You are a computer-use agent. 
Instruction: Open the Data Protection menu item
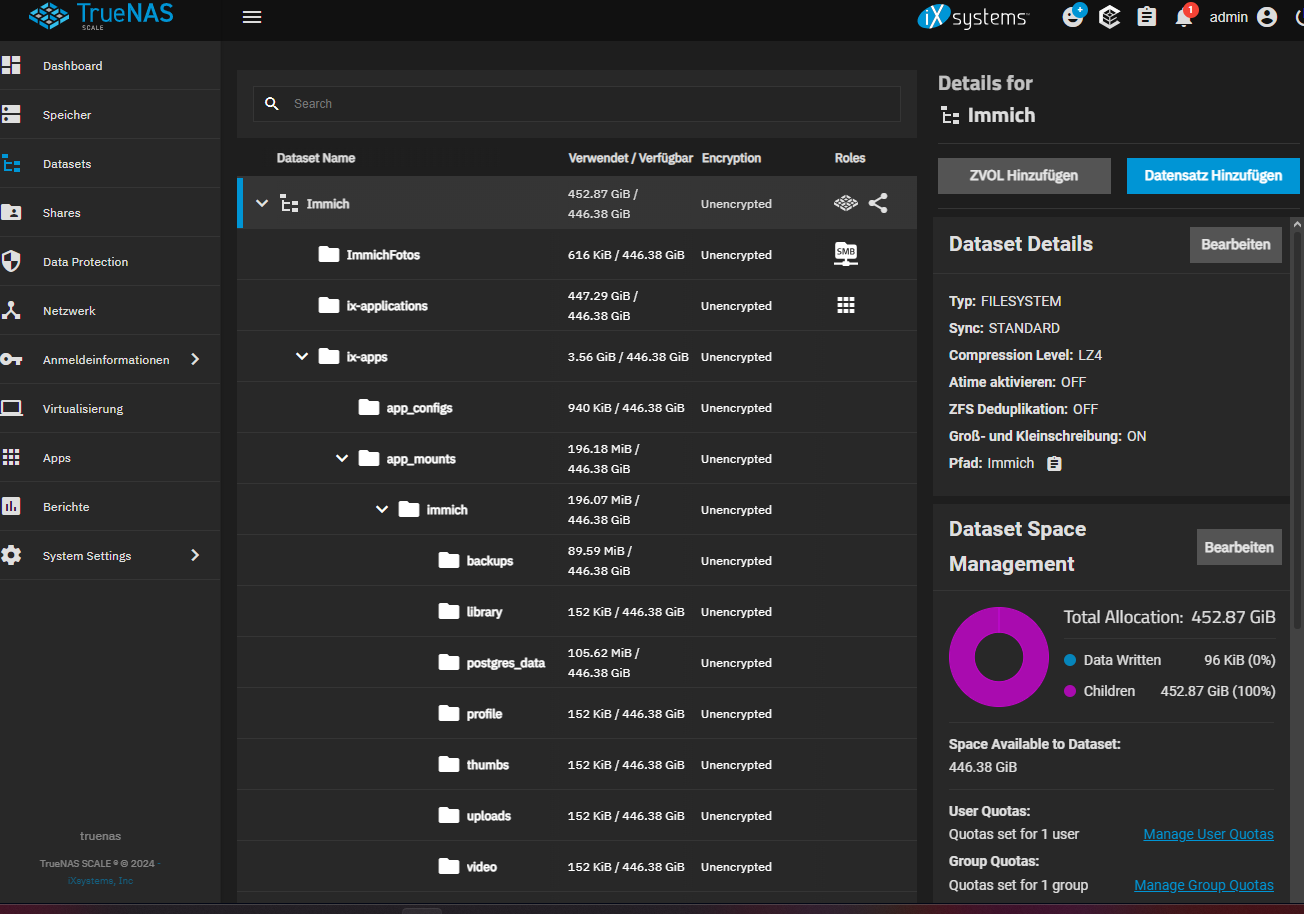[x=85, y=262]
